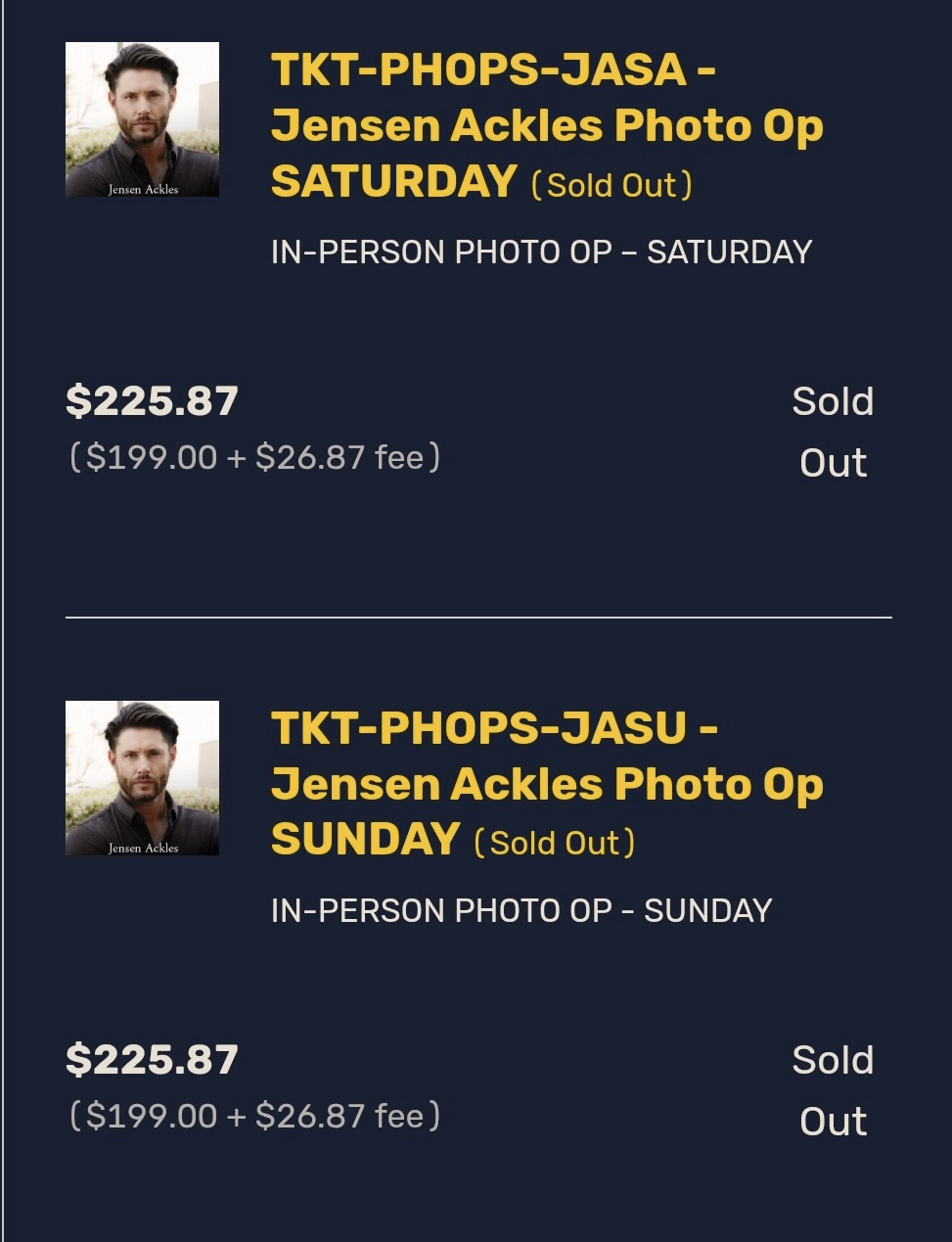Image resolution: width=952 pixels, height=1242 pixels.
Task: Click the name caption on Sunday's thumbnail
Action: 143,848
